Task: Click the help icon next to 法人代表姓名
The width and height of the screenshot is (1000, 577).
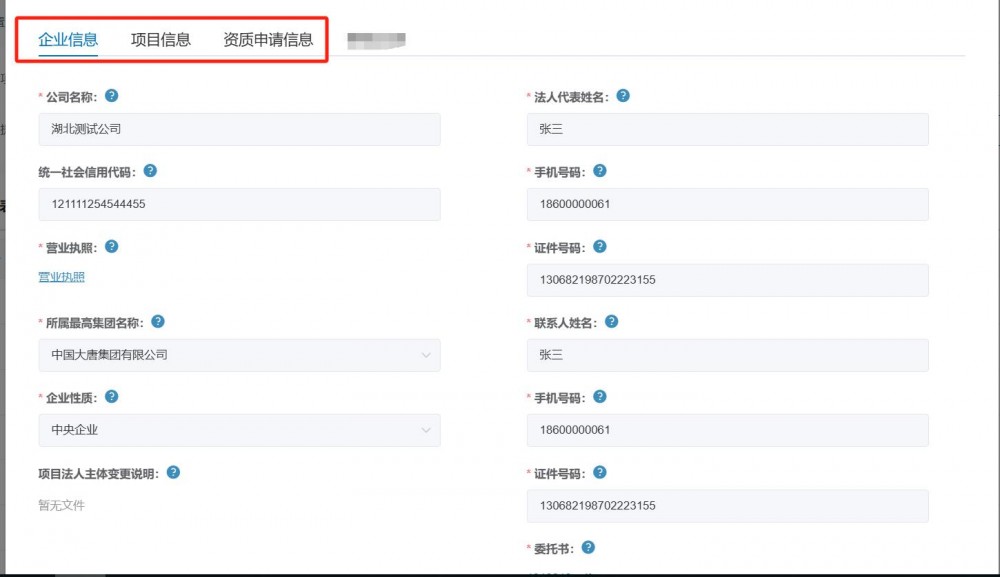Action: [623, 96]
